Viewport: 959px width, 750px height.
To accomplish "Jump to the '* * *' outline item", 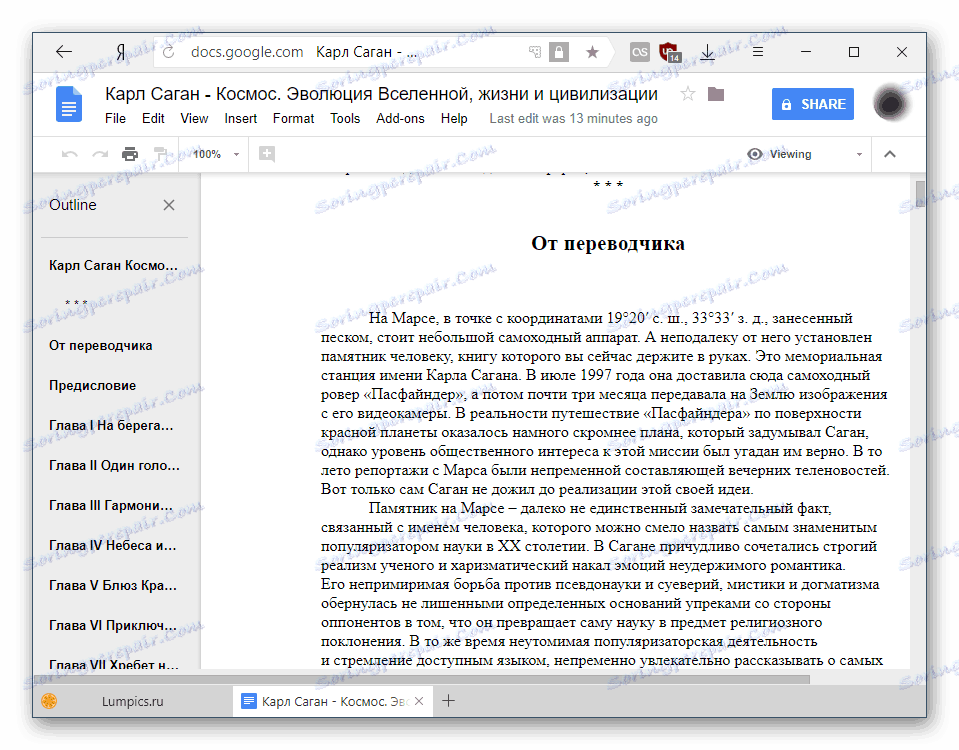I will [76, 303].
